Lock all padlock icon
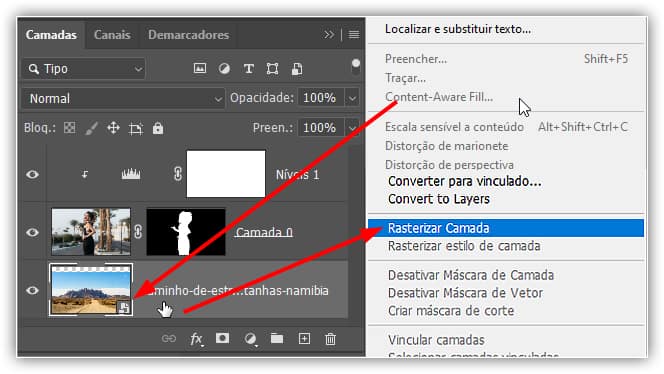This screenshot has height=374, width=664. [x=158, y=128]
